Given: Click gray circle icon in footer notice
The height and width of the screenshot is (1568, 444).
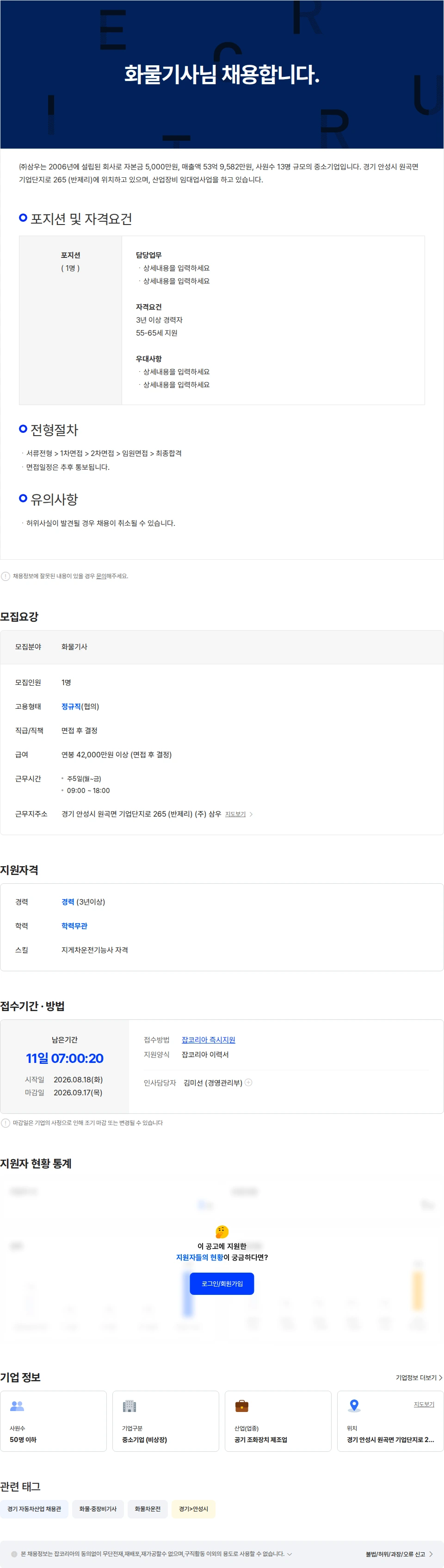Looking at the screenshot, I should [14, 1553].
